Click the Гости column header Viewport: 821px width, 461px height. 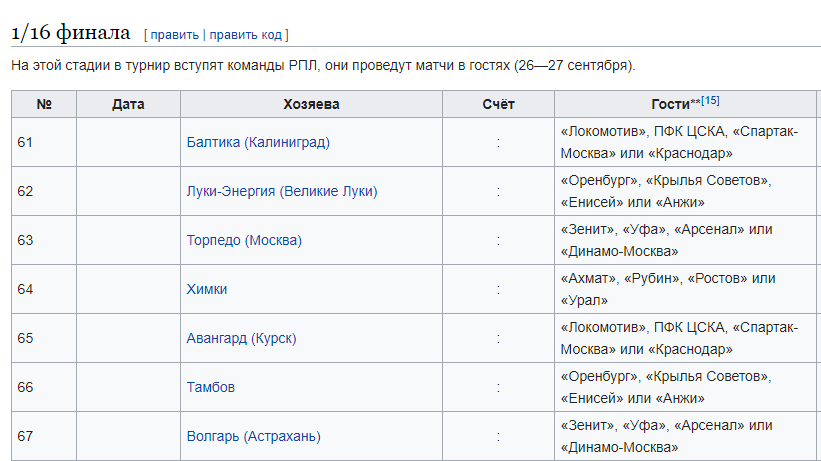click(685, 104)
